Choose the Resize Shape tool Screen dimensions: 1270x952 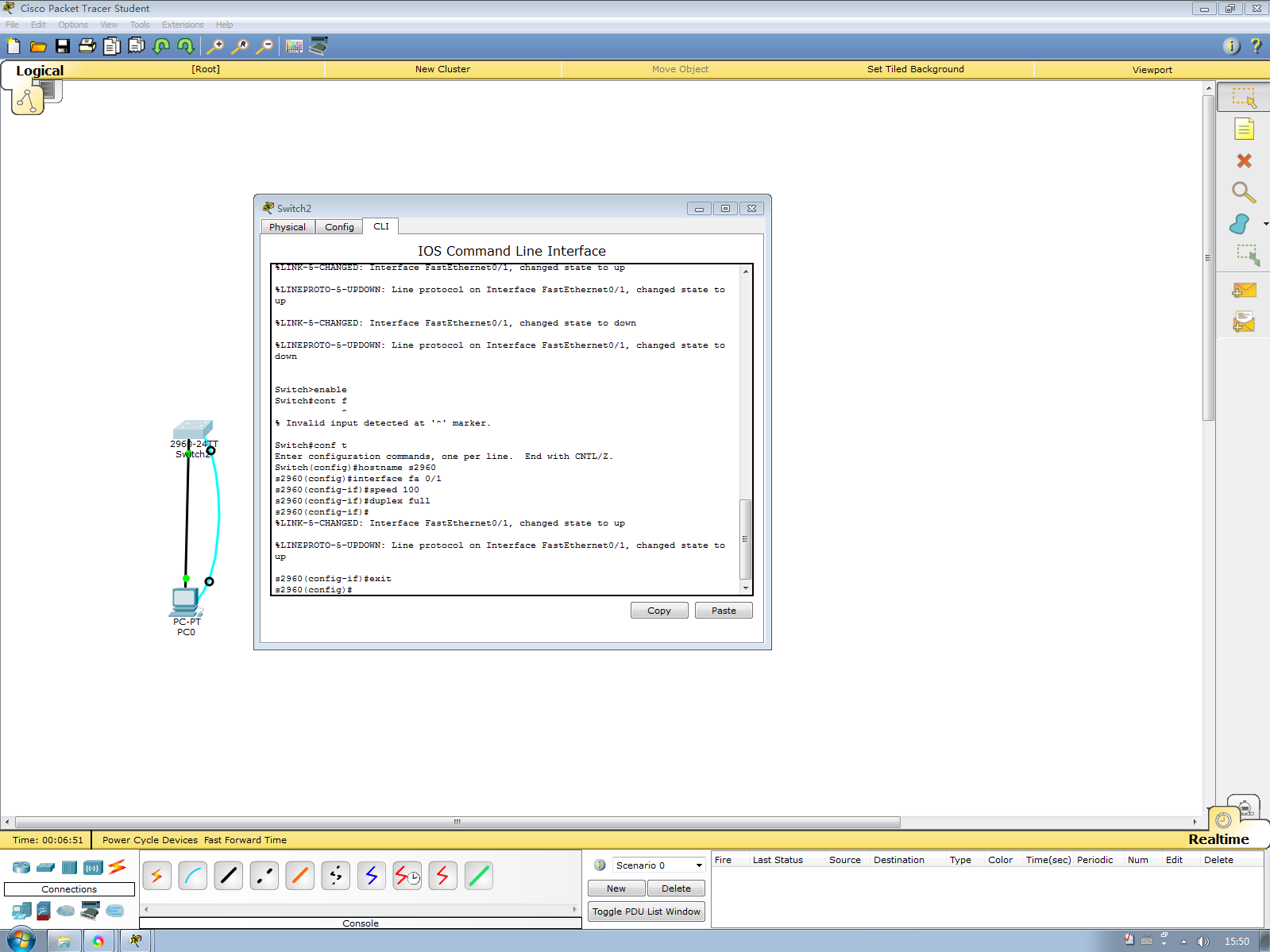pos(1247,256)
